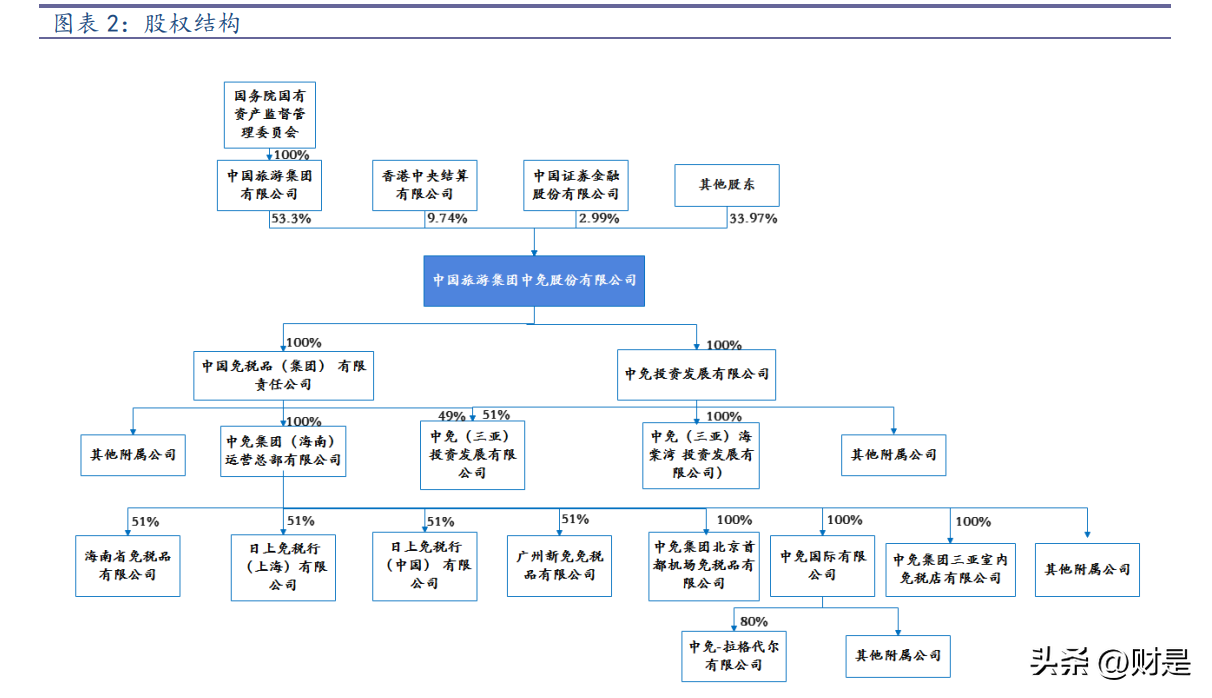Select the 中免国际有限公司 box

pyautogui.click(x=823, y=566)
